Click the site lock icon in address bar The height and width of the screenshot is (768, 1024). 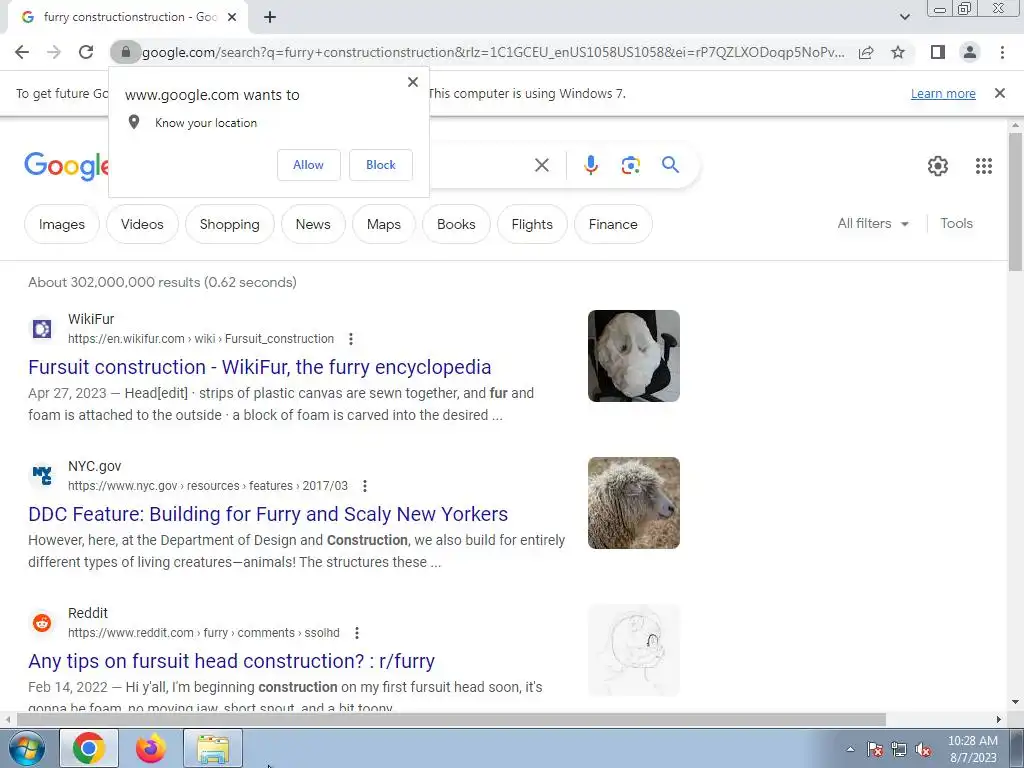(x=125, y=52)
